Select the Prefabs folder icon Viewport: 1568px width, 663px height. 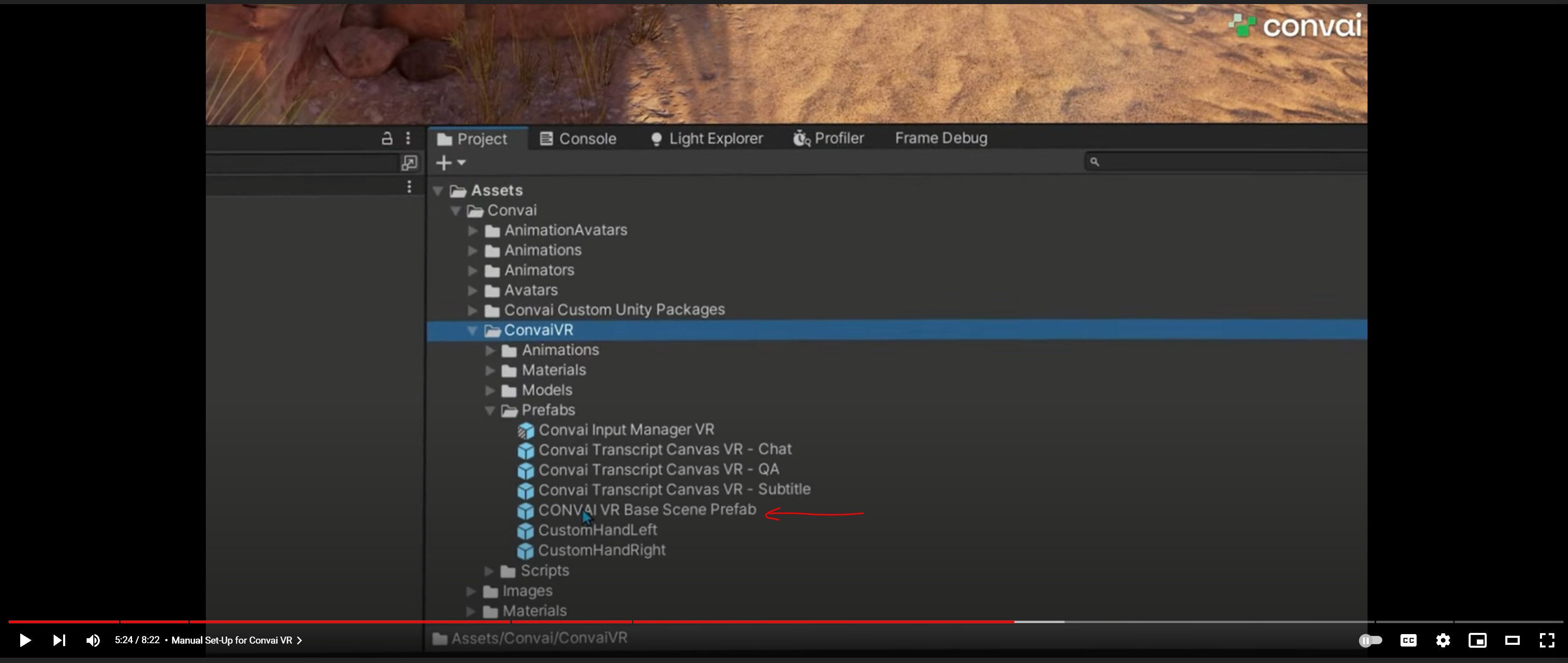tap(509, 411)
